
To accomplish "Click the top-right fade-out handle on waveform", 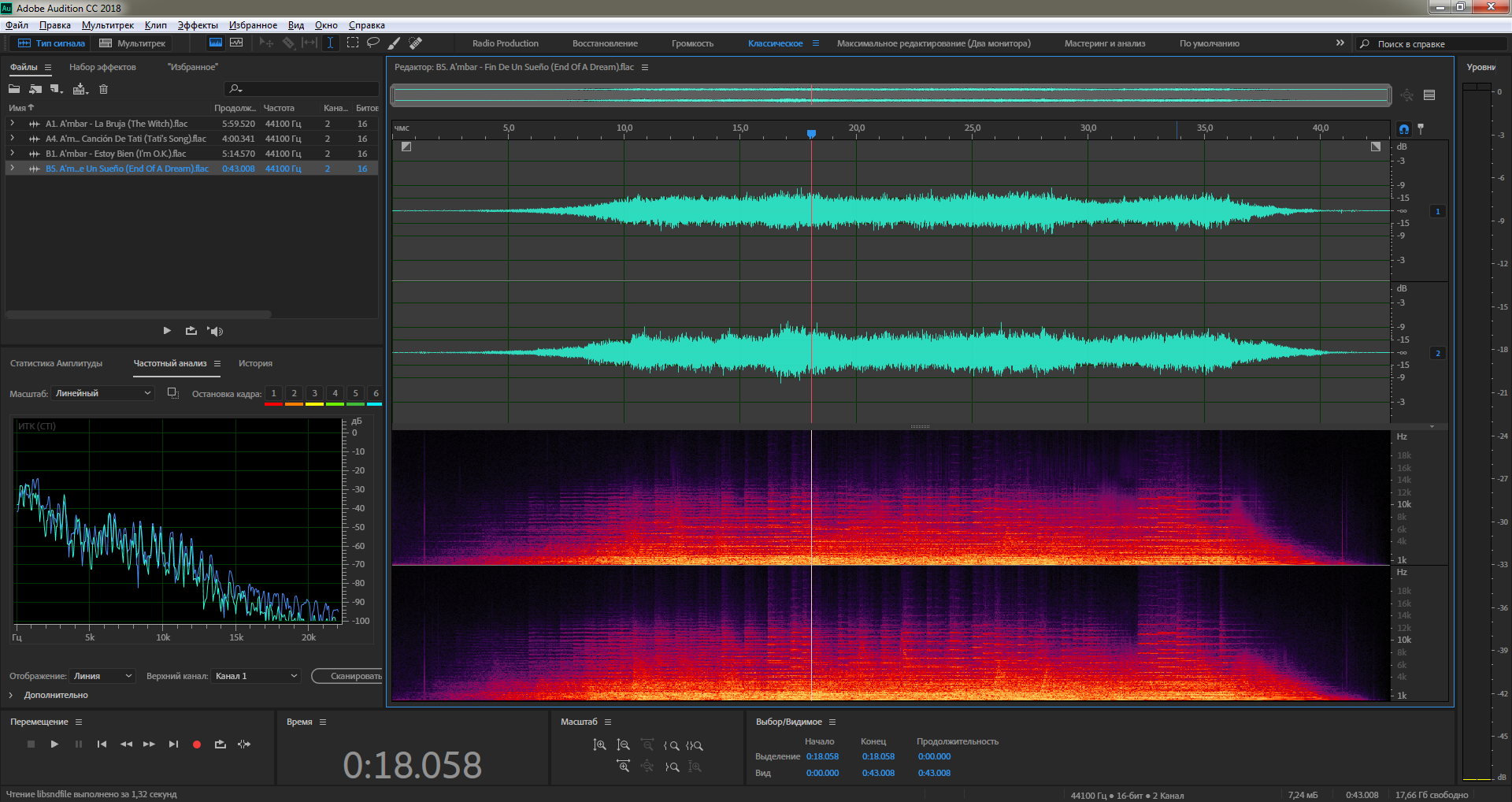I will (1376, 147).
